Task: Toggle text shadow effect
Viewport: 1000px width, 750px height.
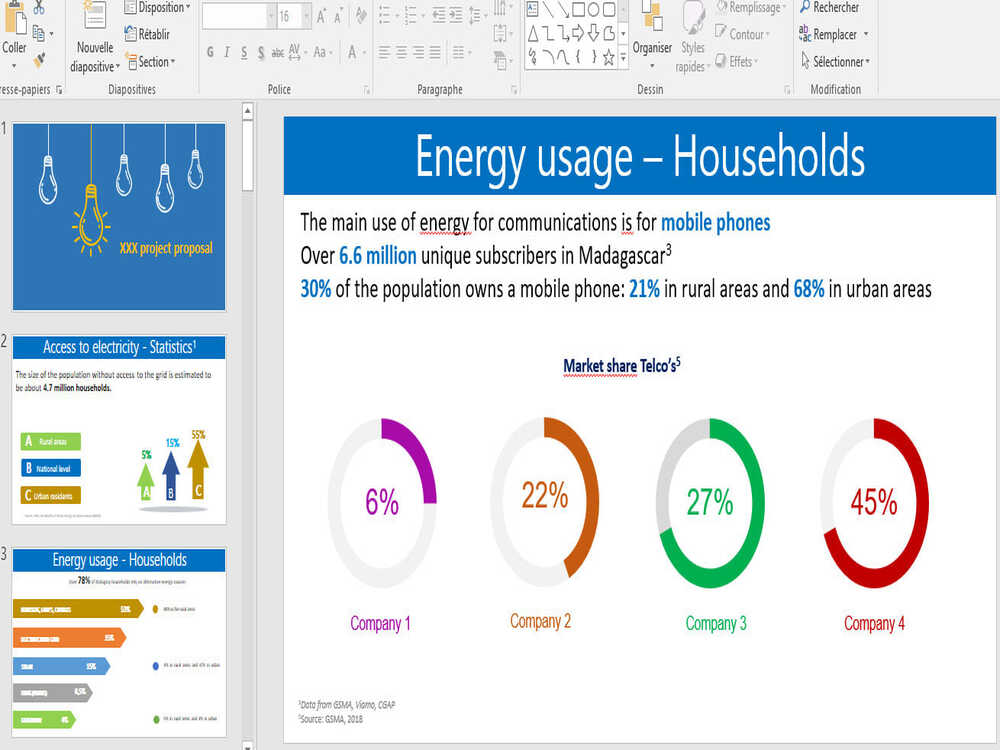Action: (261, 52)
